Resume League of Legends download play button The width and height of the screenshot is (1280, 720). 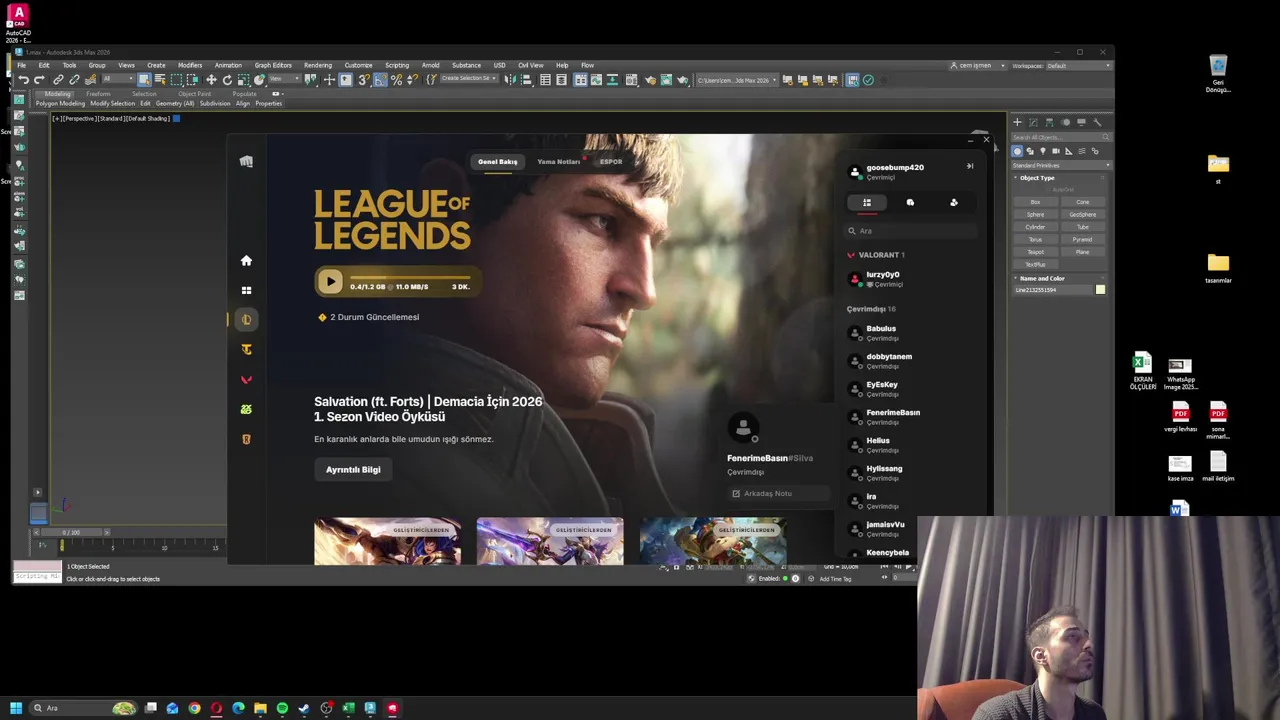pyautogui.click(x=330, y=282)
